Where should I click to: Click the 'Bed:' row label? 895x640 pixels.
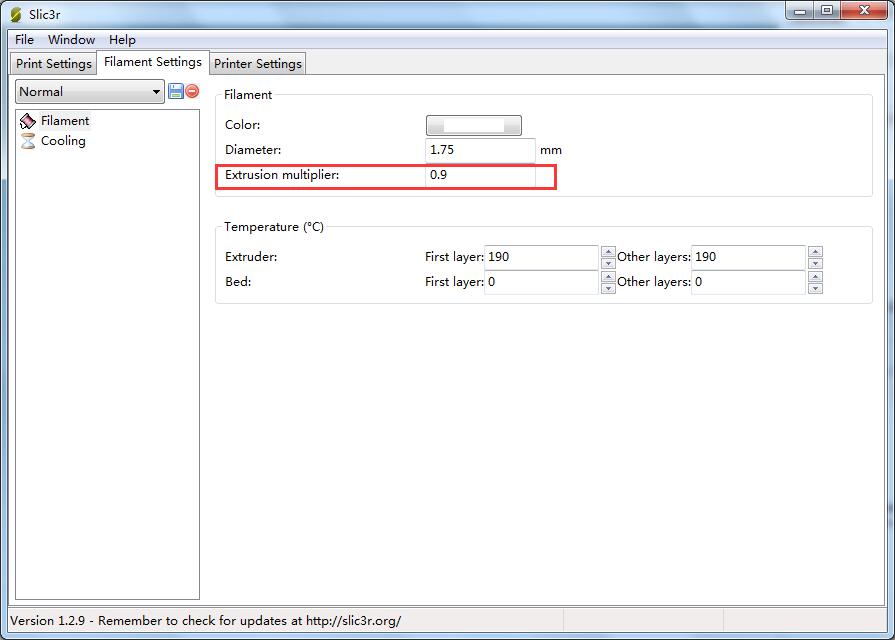tap(238, 281)
